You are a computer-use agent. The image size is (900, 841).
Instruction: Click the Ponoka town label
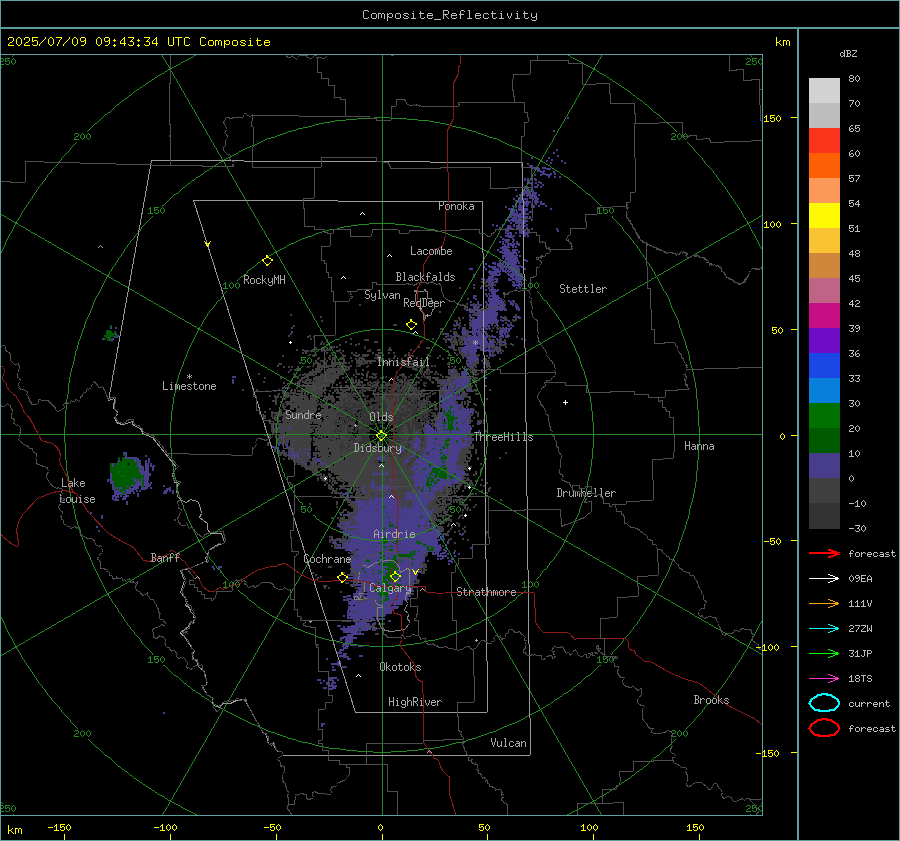tap(456, 206)
